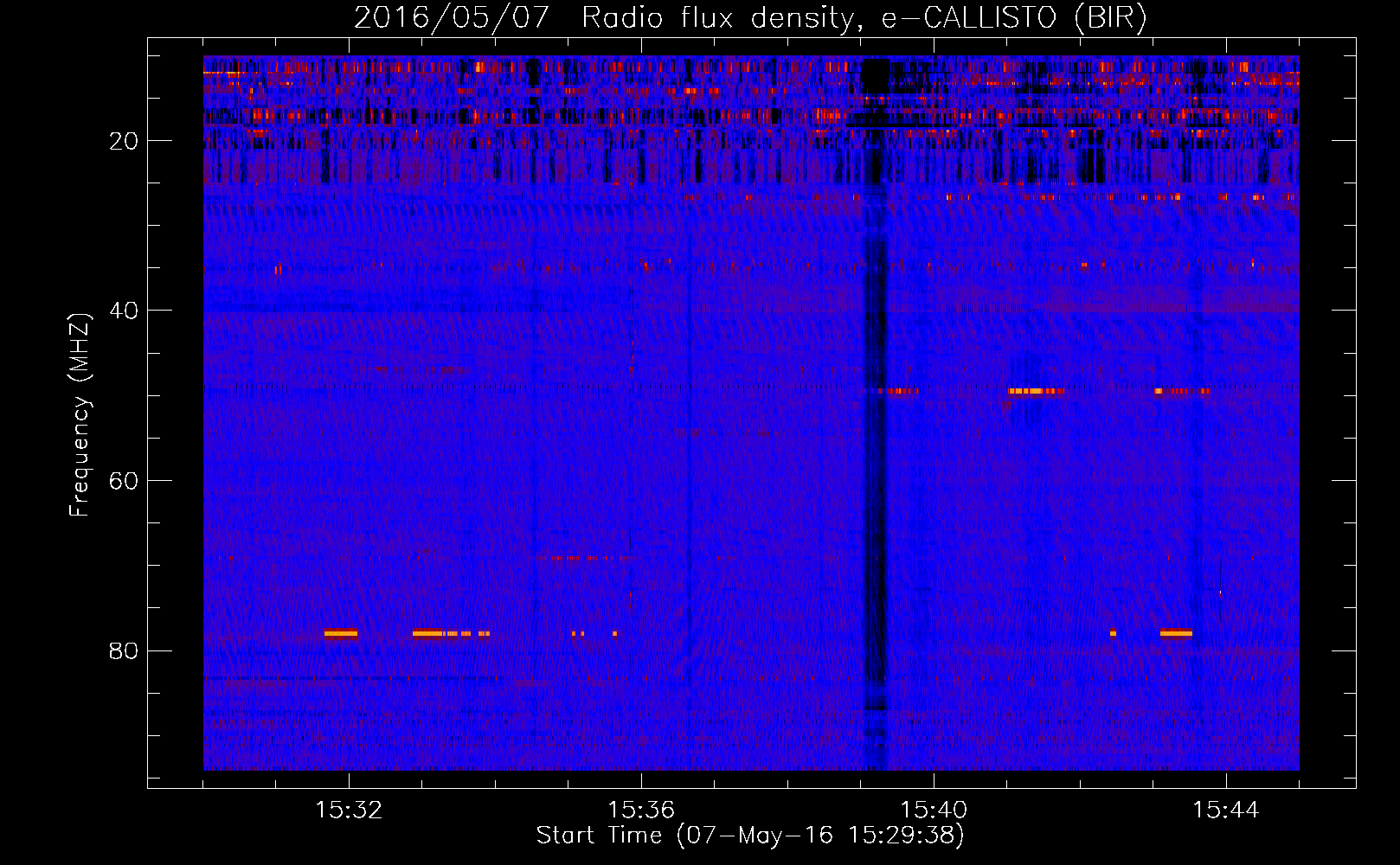1400x865 pixels.
Task: Click the 'Frequency (MHZ)' axis label
Action: [x=80, y=415]
